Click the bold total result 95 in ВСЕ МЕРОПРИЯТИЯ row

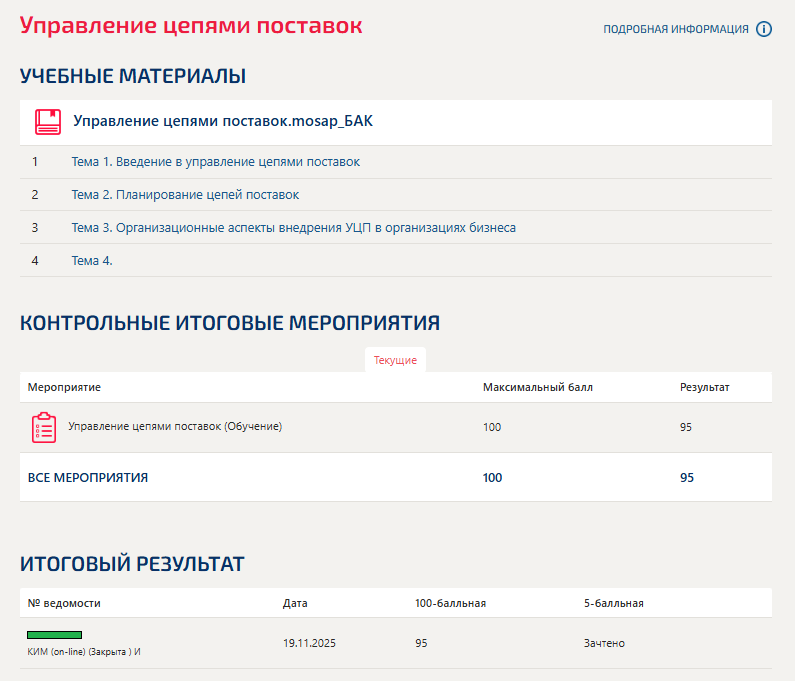tap(686, 478)
